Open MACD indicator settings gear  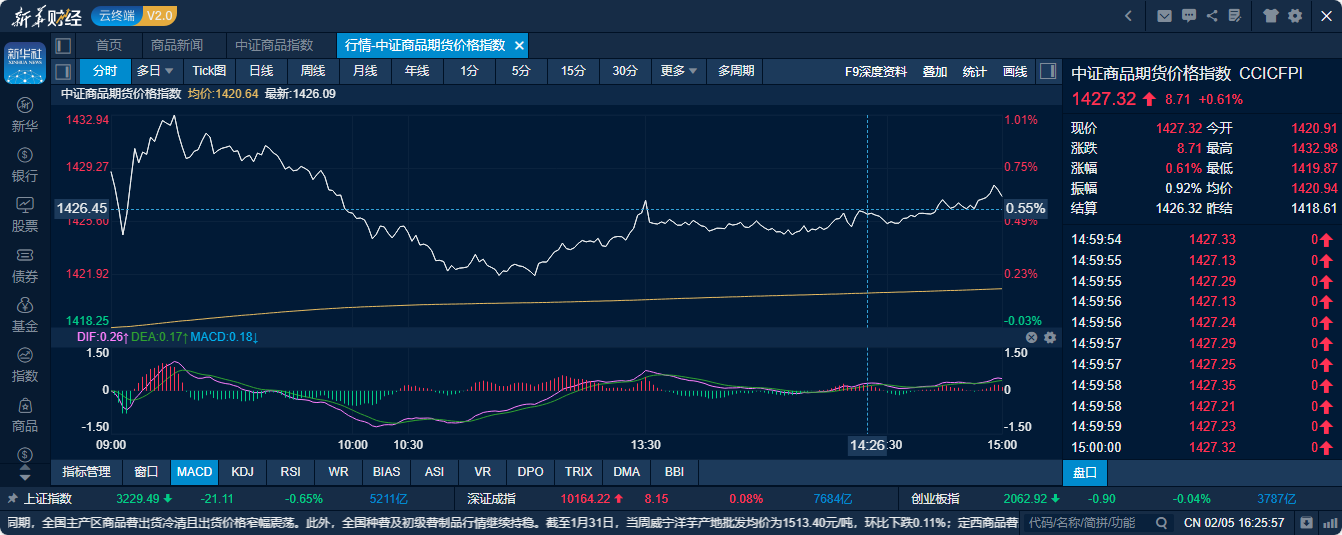[1050, 338]
